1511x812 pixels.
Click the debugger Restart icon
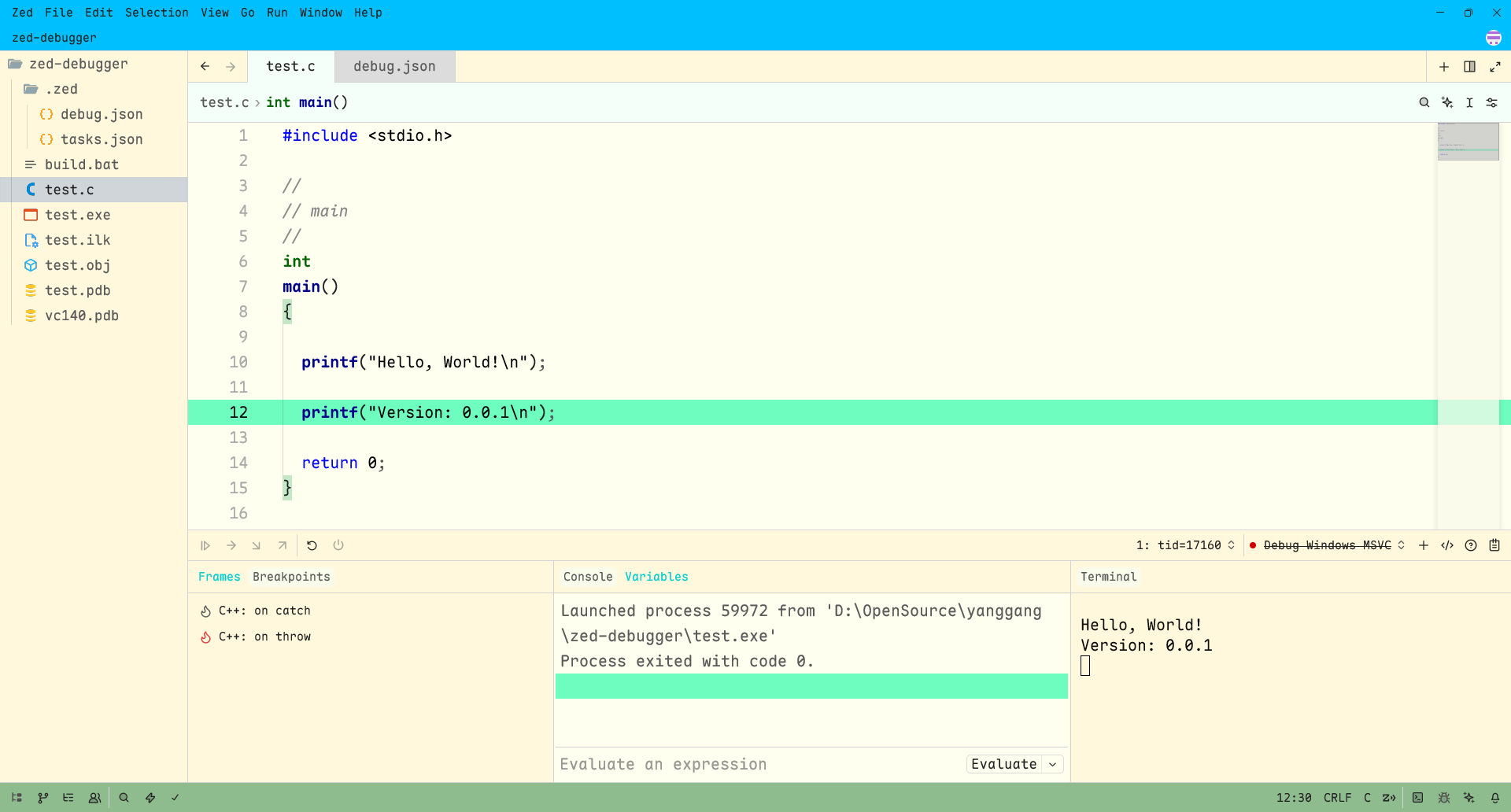(312, 545)
